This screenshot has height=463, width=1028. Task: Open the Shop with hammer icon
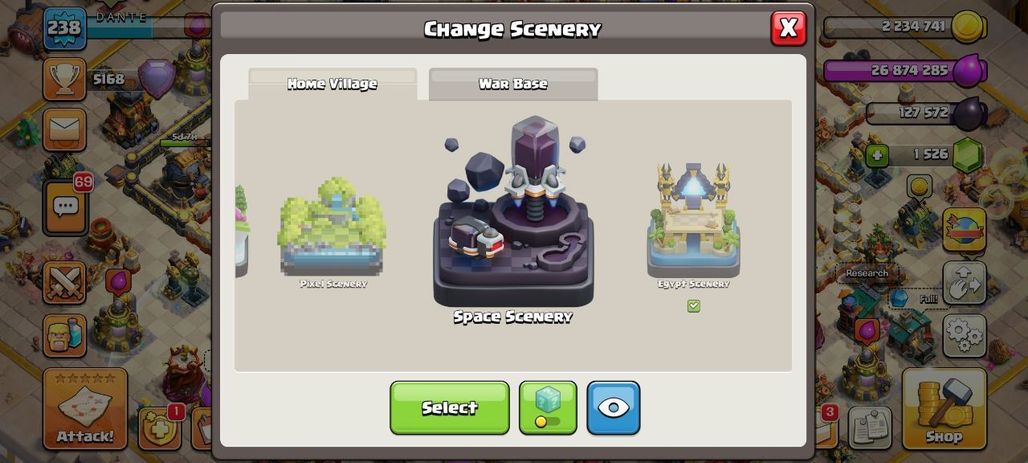coord(944,408)
